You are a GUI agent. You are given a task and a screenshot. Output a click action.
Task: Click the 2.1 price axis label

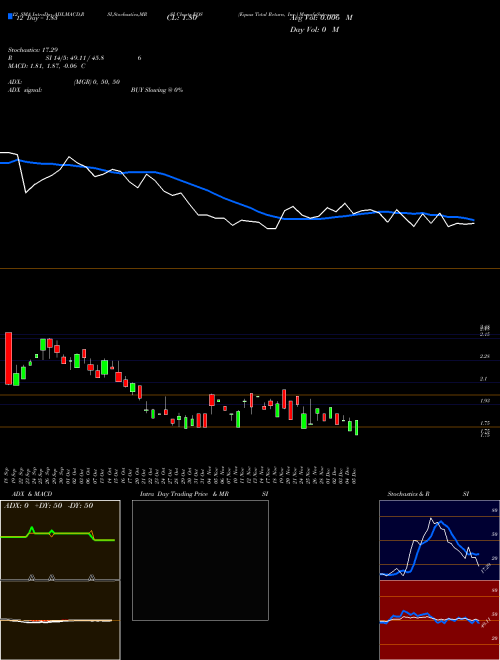click(484, 379)
